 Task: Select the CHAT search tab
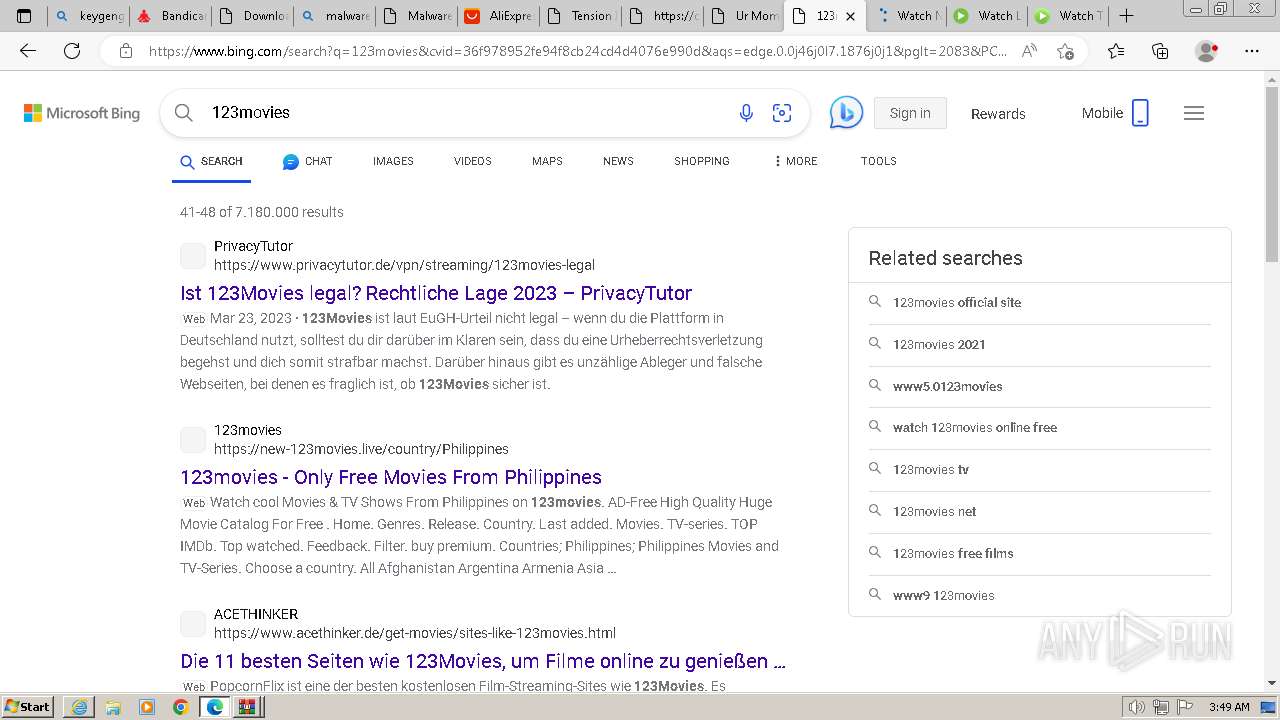click(307, 161)
